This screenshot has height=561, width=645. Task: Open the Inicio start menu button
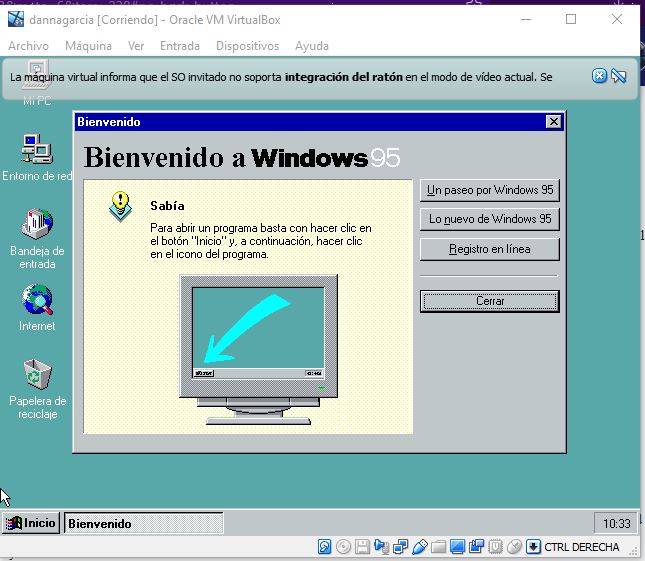(x=31, y=523)
